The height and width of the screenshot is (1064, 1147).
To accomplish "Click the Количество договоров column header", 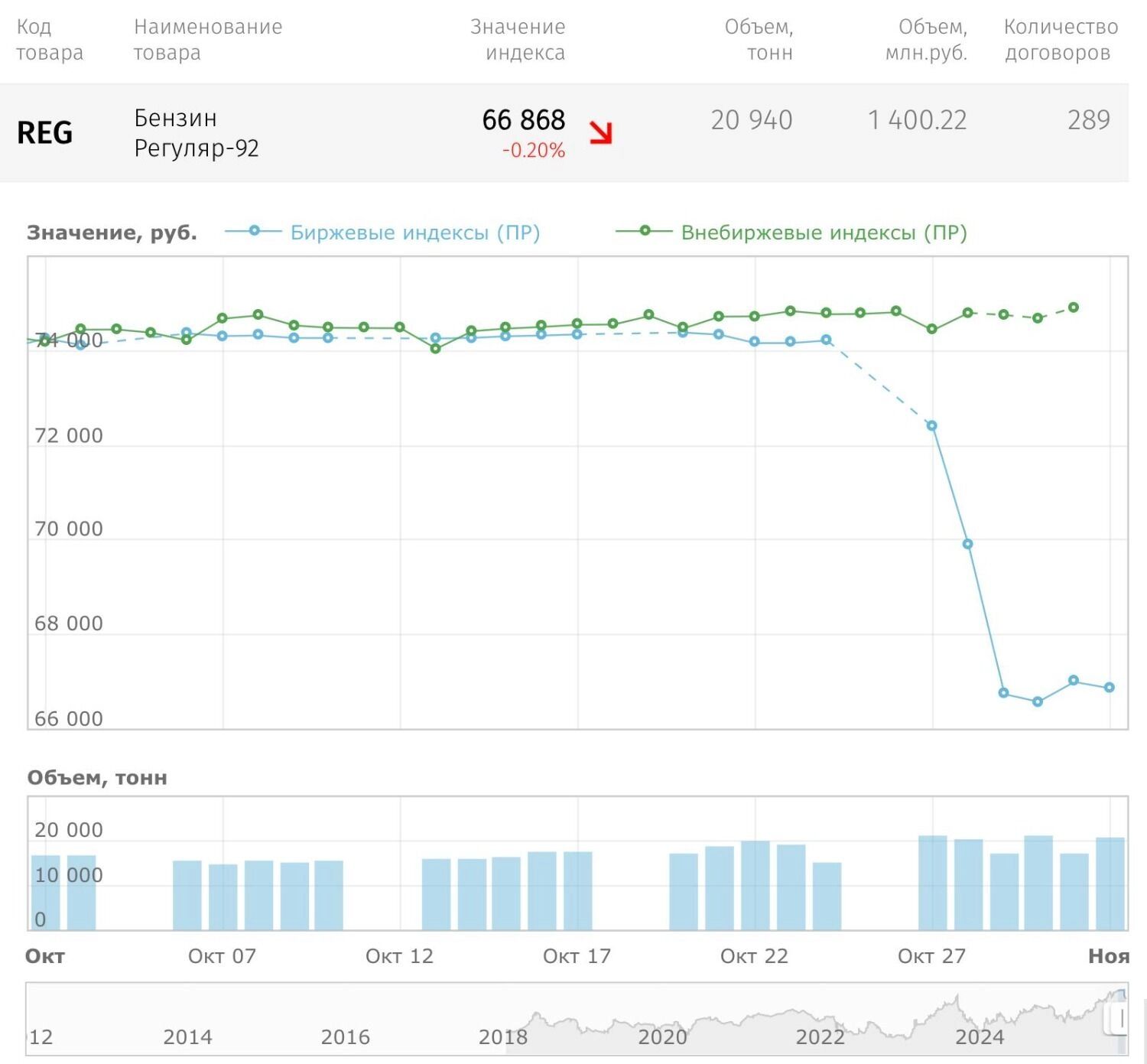I will 1060,40.
